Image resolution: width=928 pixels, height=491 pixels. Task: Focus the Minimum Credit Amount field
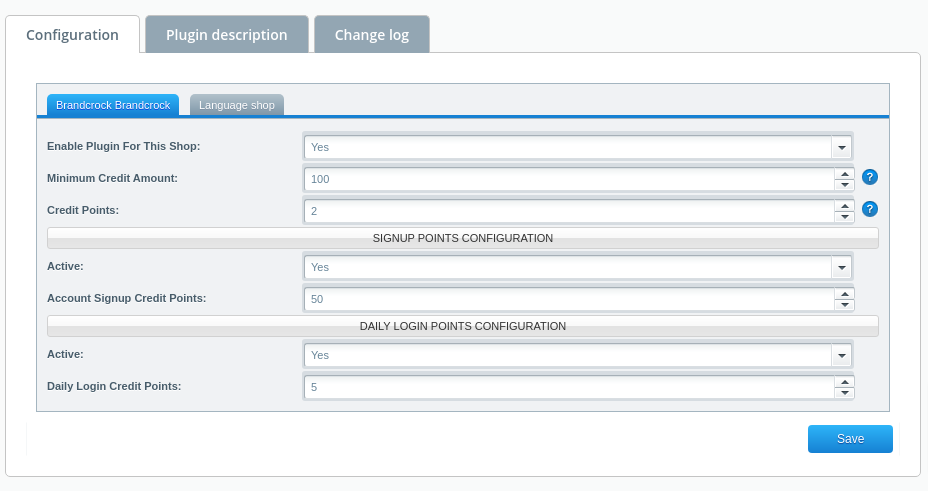[569, 179]
